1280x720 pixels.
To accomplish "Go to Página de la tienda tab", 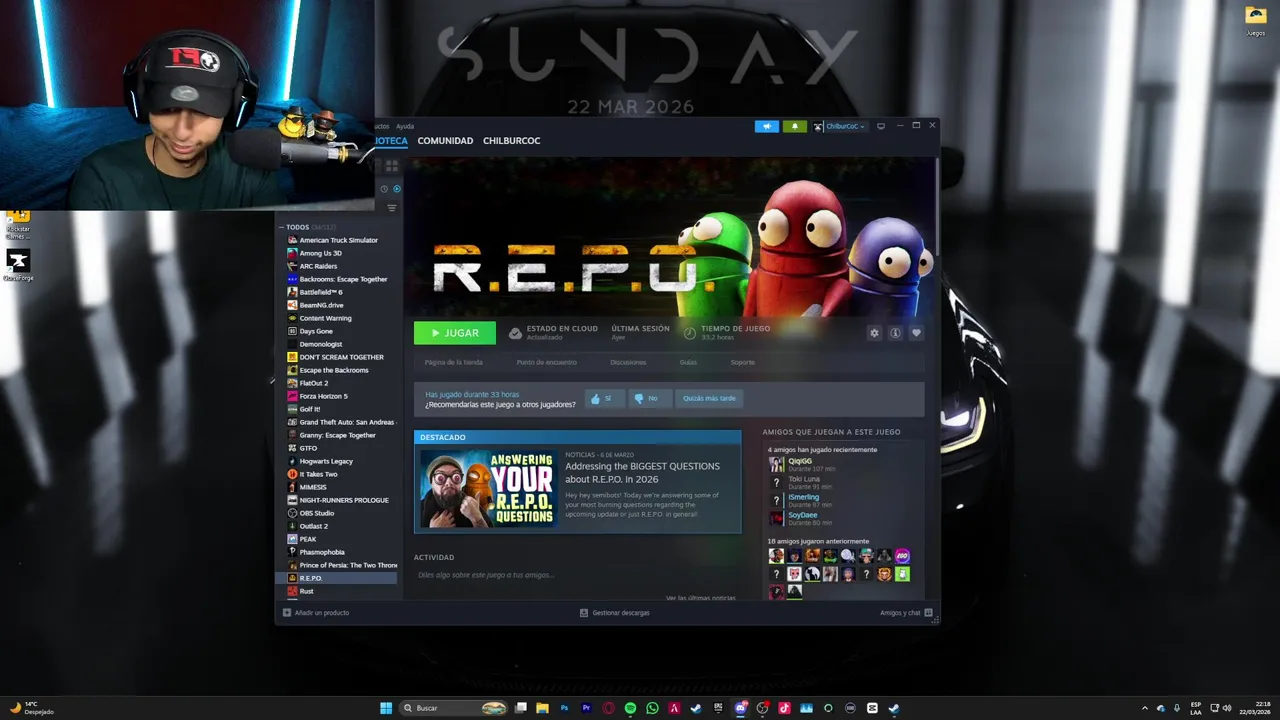I will [x=453, y=362].
